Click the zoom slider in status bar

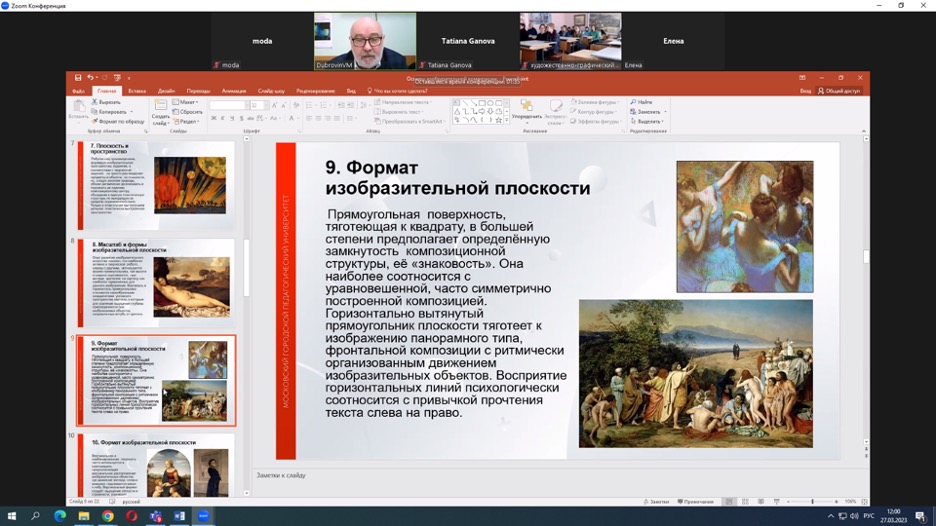click(x=812, y=501)
